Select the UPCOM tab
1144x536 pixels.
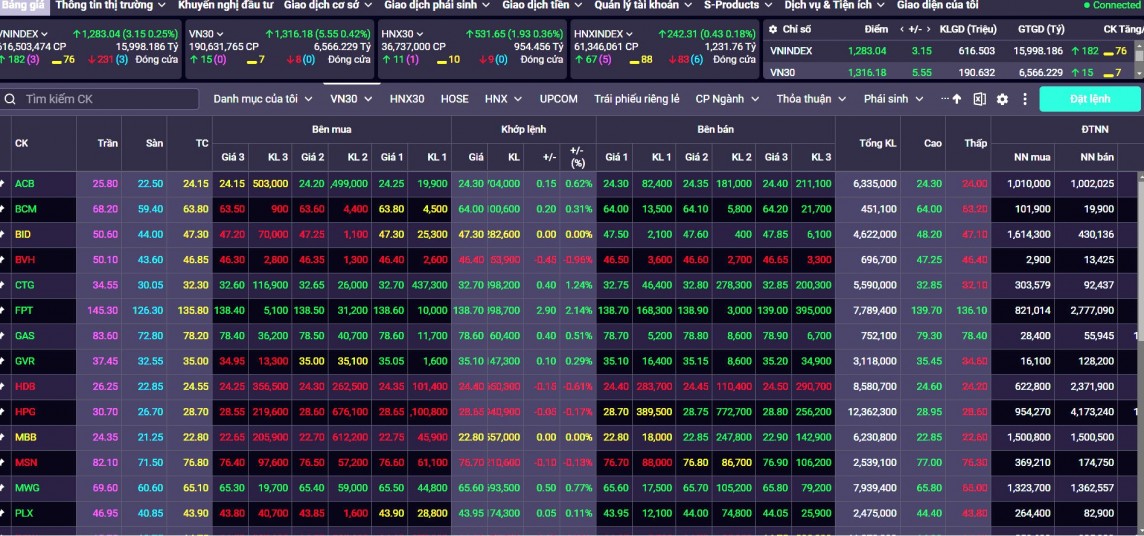coord(558,99)
